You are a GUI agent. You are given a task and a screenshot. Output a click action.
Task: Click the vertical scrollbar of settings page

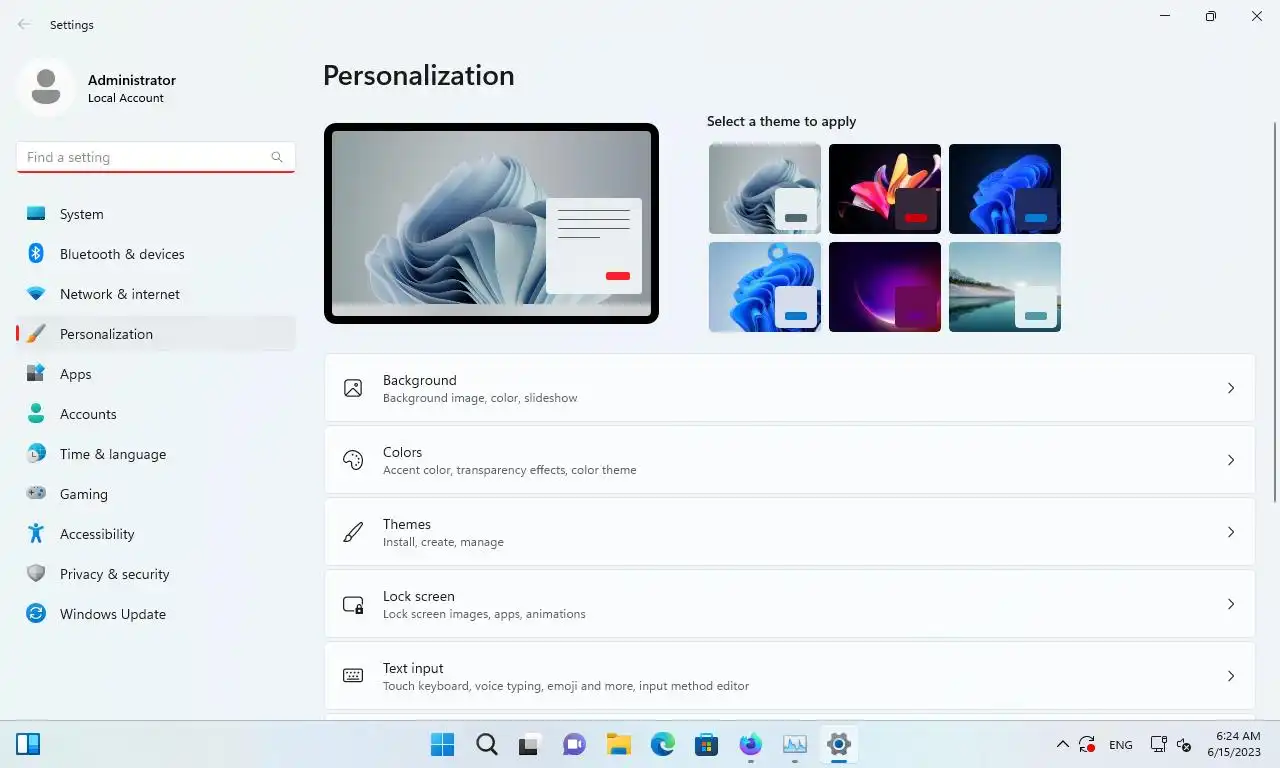1274,311
